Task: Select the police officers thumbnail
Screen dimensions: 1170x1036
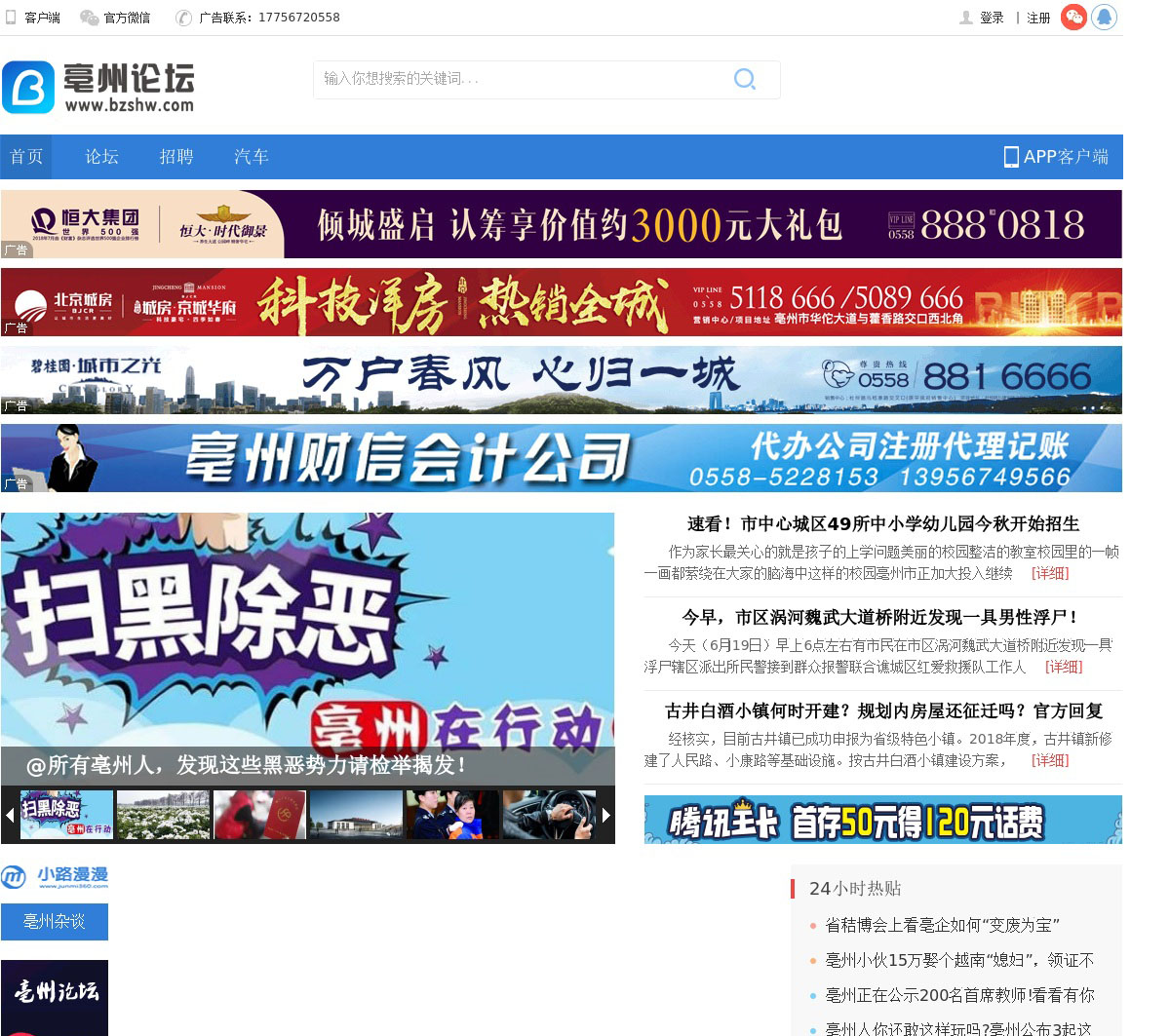Action: coord(452,815)
